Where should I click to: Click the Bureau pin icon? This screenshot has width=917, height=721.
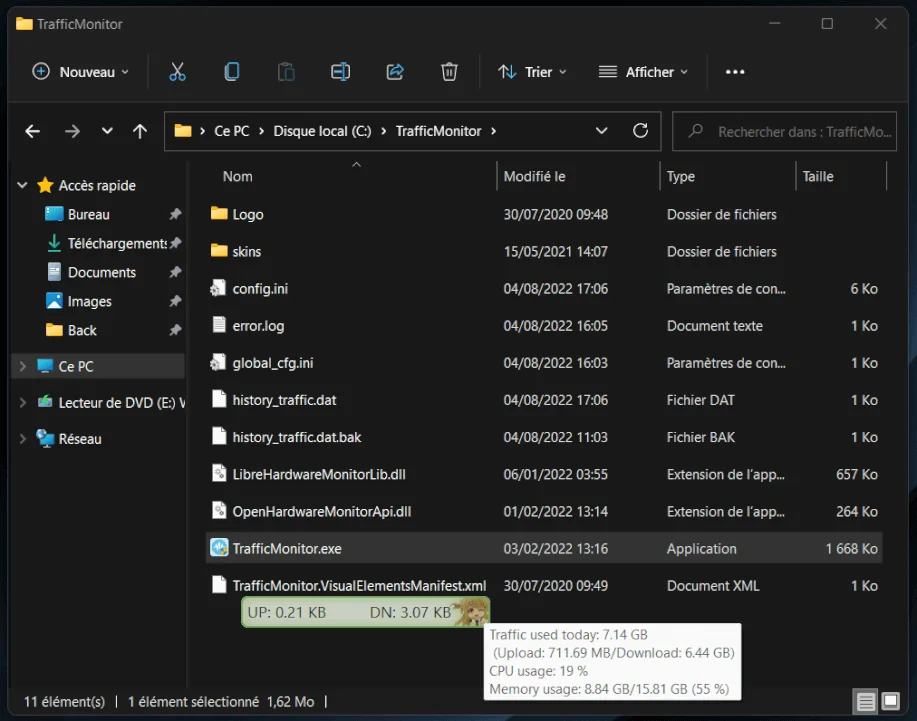click(175, 214)
